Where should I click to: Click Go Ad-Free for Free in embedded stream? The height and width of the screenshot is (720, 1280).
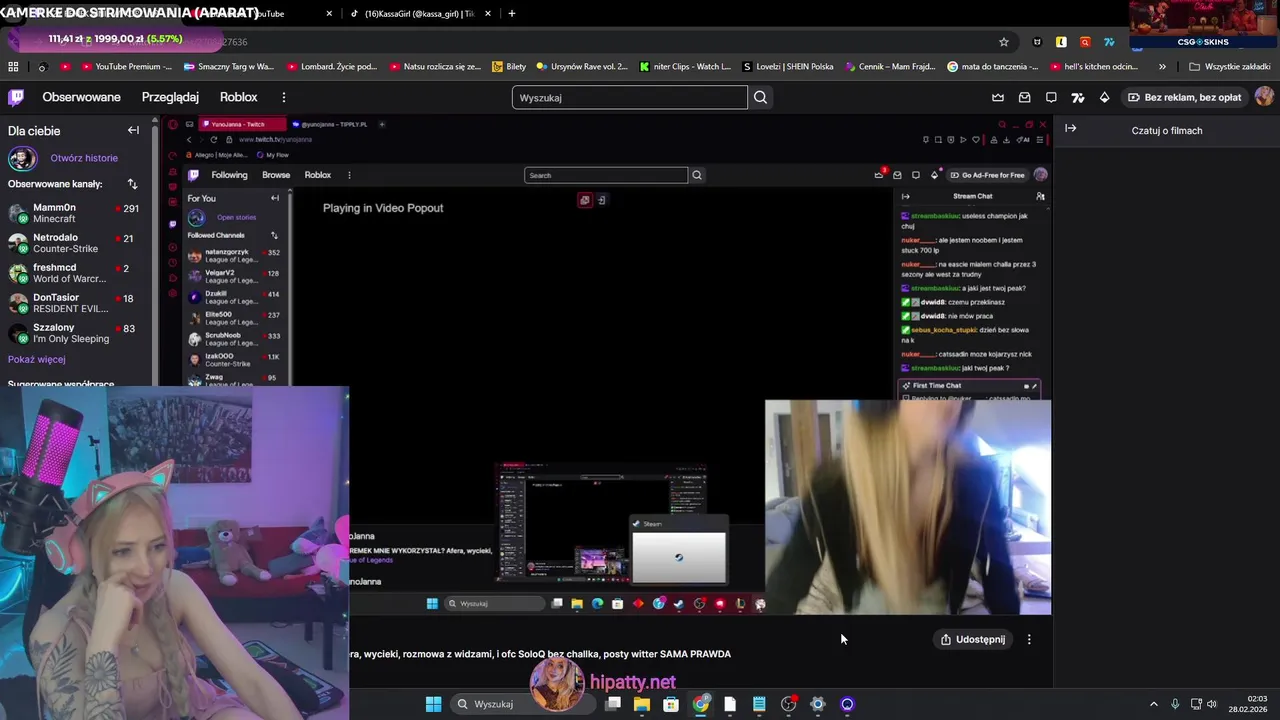(x=987, y=175)
